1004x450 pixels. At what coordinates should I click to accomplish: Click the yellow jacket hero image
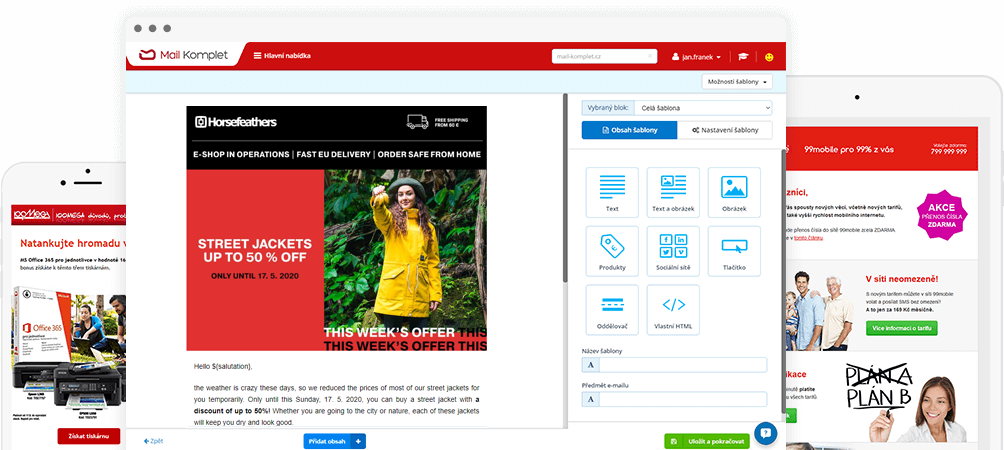click(405, 261)
